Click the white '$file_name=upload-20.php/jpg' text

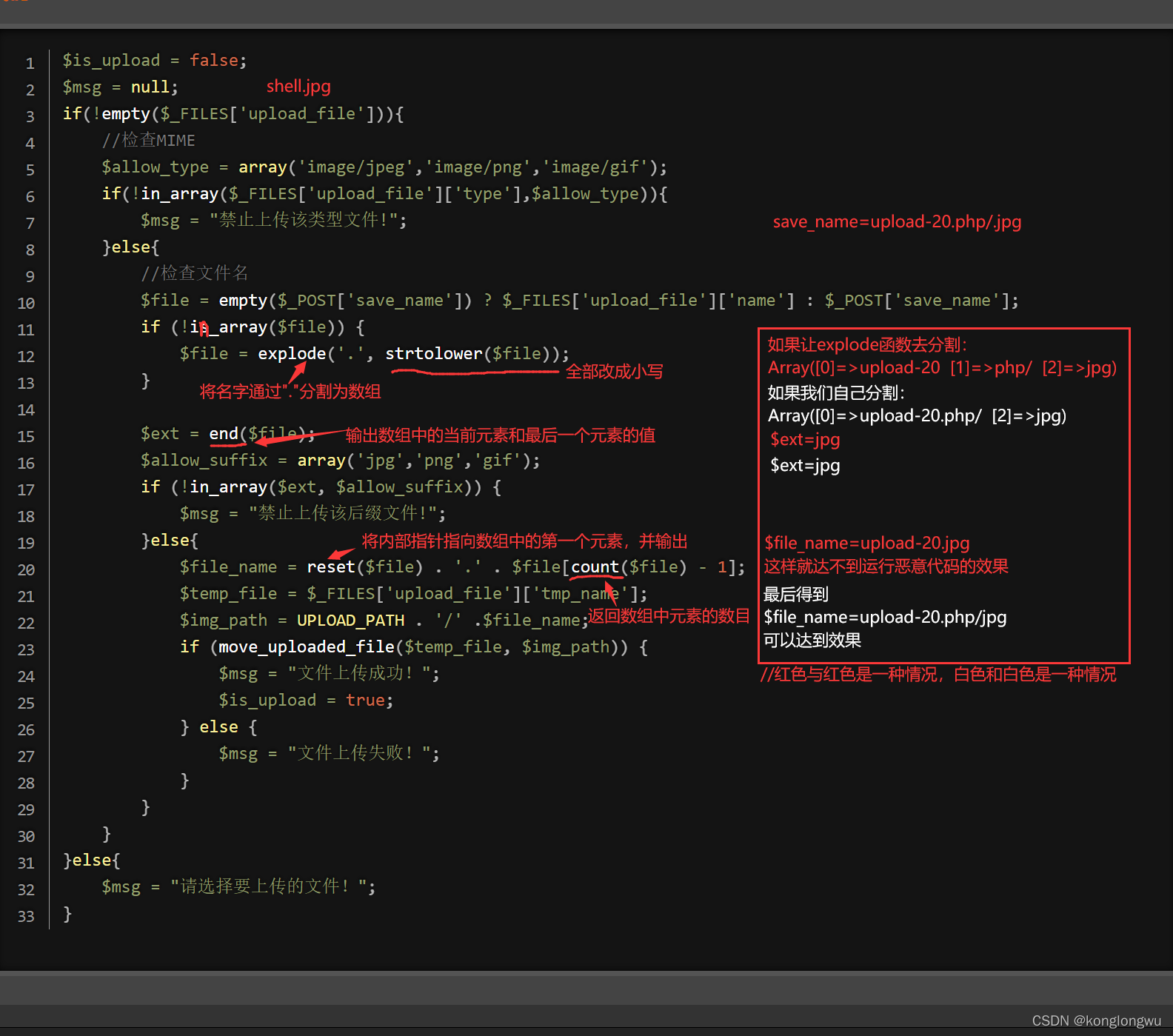(885, 617)
